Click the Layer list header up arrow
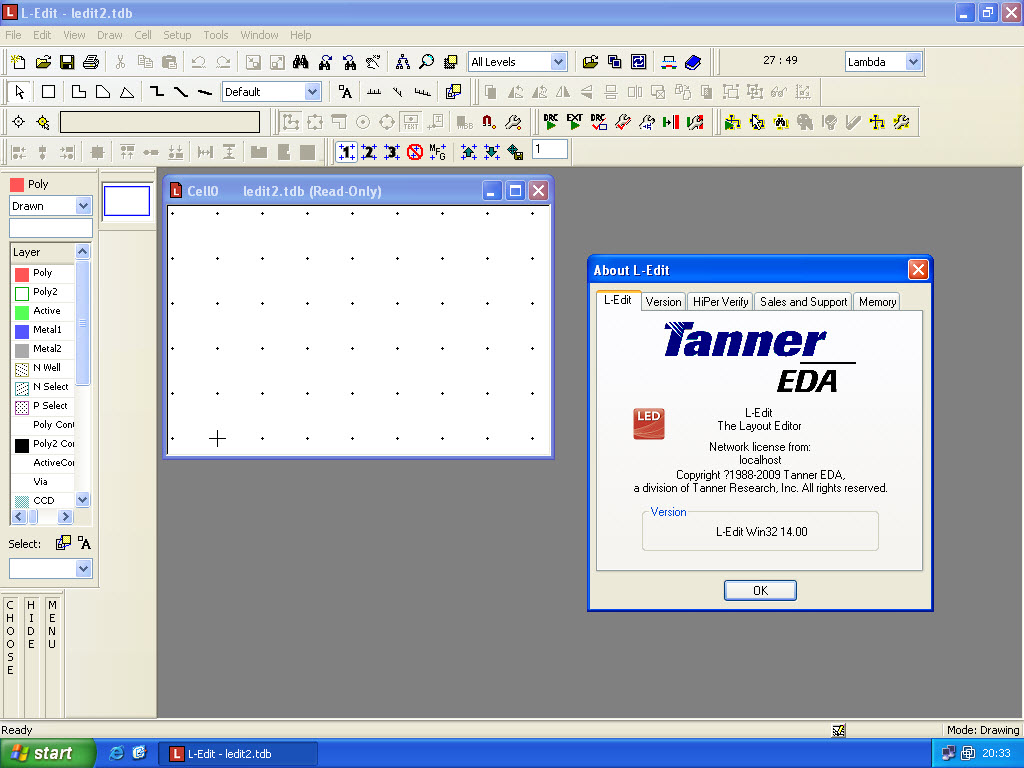Image resolution: width=1024 pixels, height=768 pixels. (x=82, y=251)
